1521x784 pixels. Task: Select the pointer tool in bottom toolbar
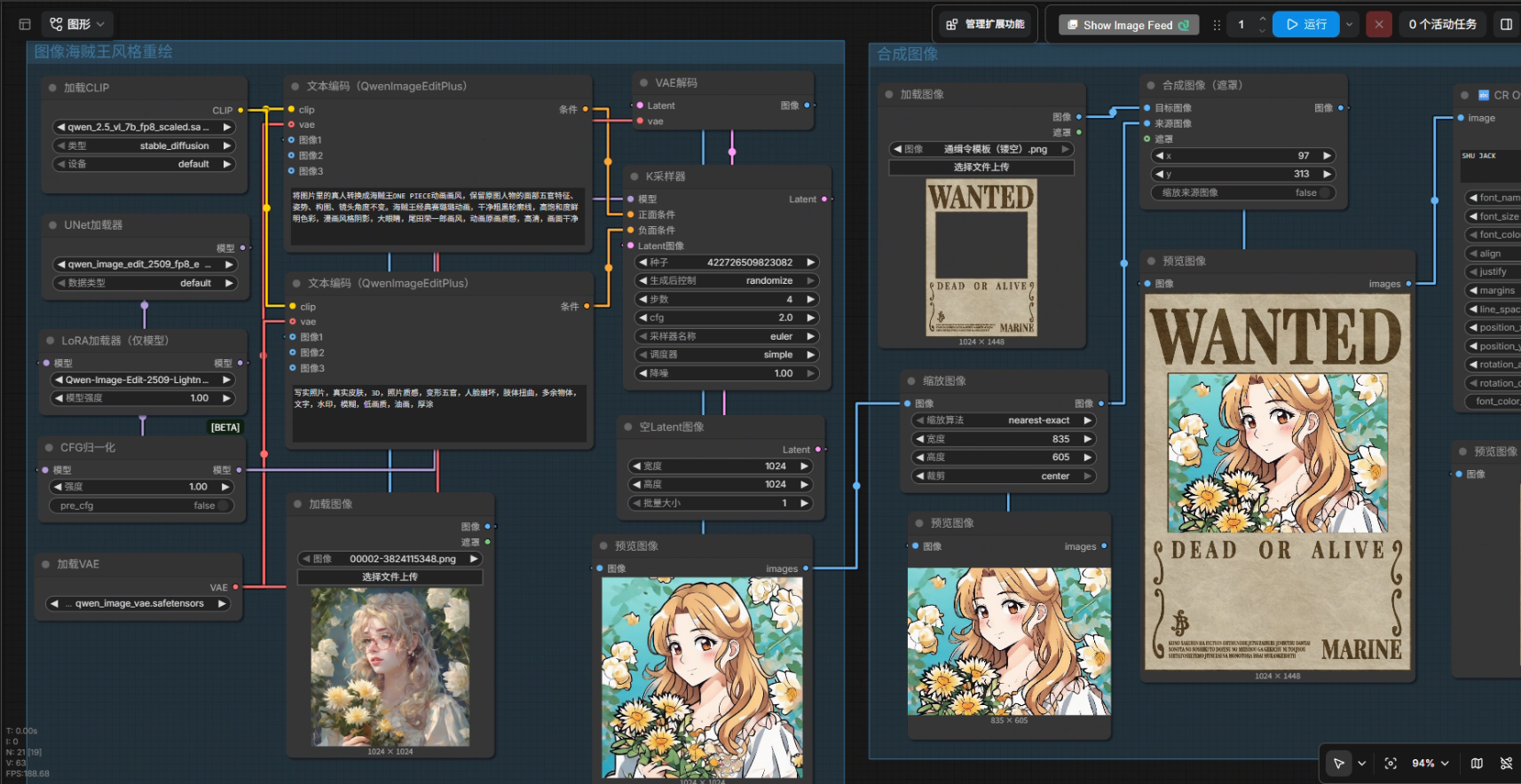pos(1338,763)
